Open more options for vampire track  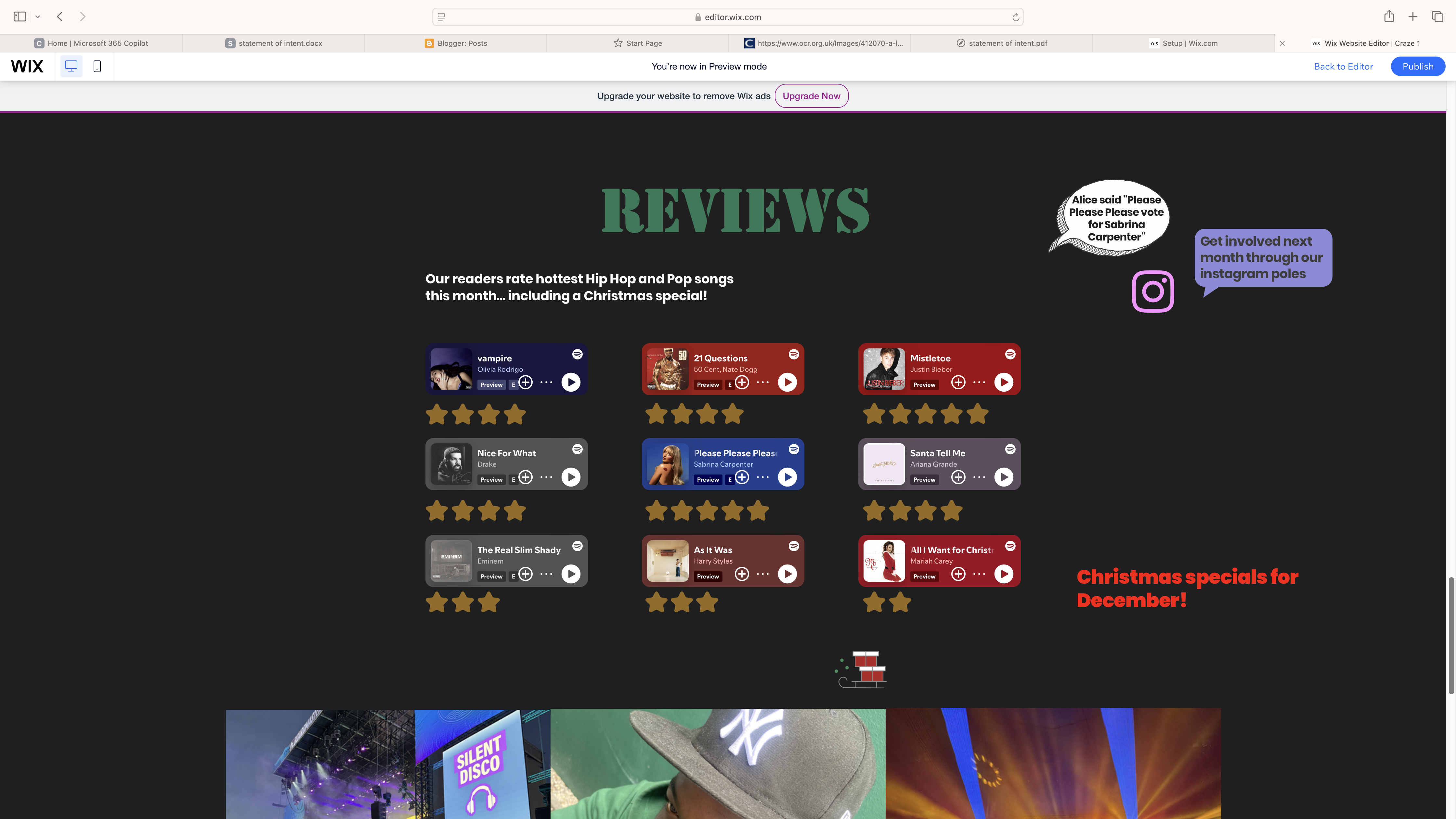coord(547,382)
